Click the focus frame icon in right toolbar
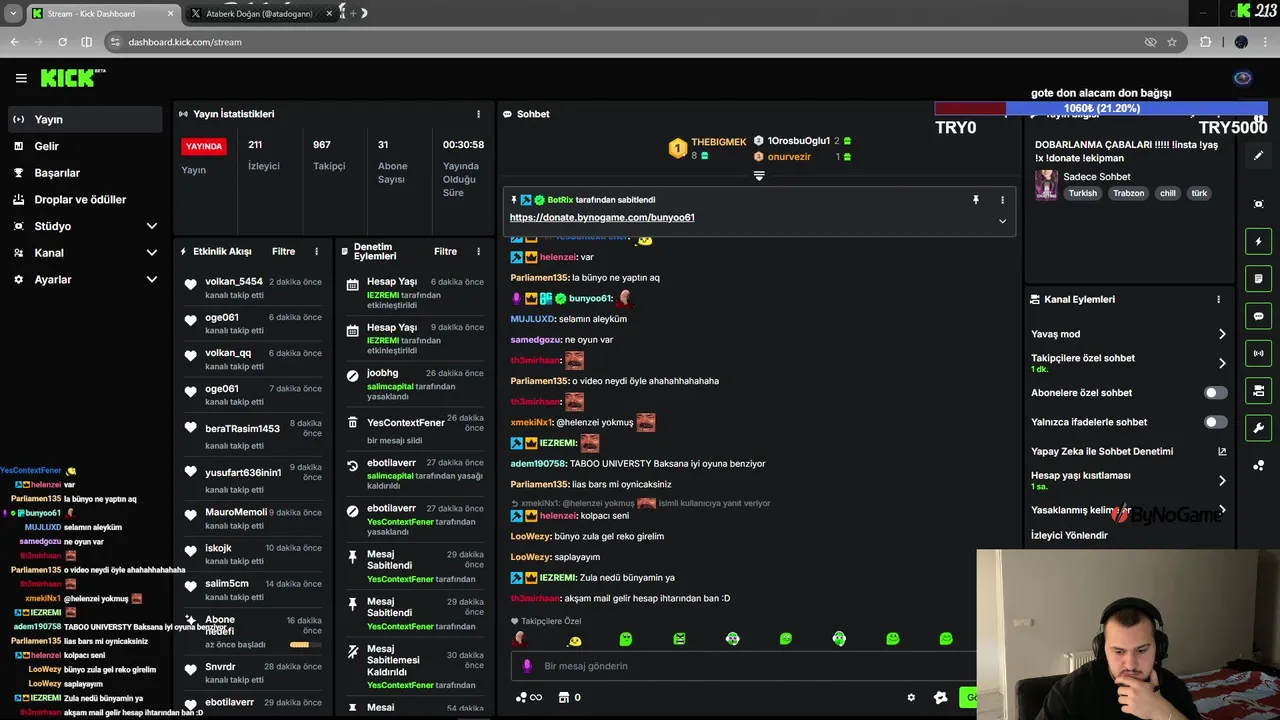 [x=1258, y=204]
